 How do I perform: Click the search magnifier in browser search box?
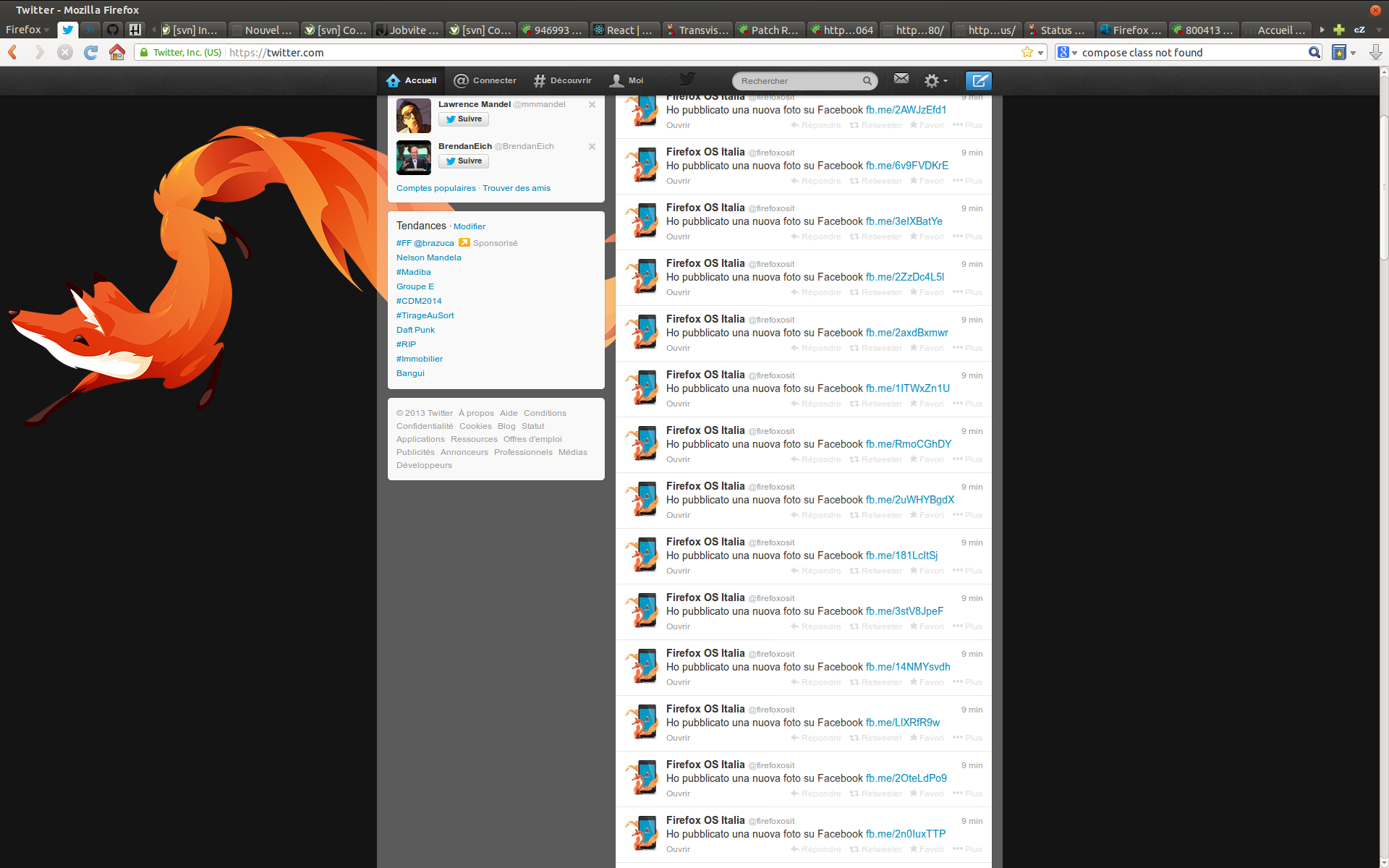click(1314, 52)
